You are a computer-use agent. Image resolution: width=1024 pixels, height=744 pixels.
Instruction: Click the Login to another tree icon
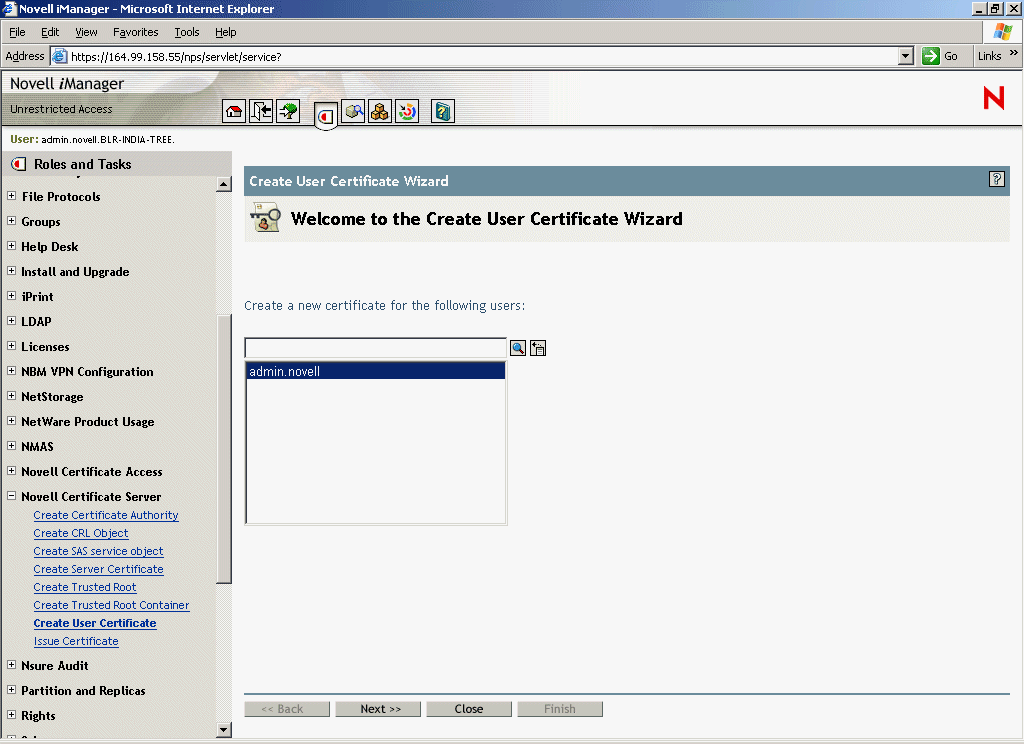288,112
